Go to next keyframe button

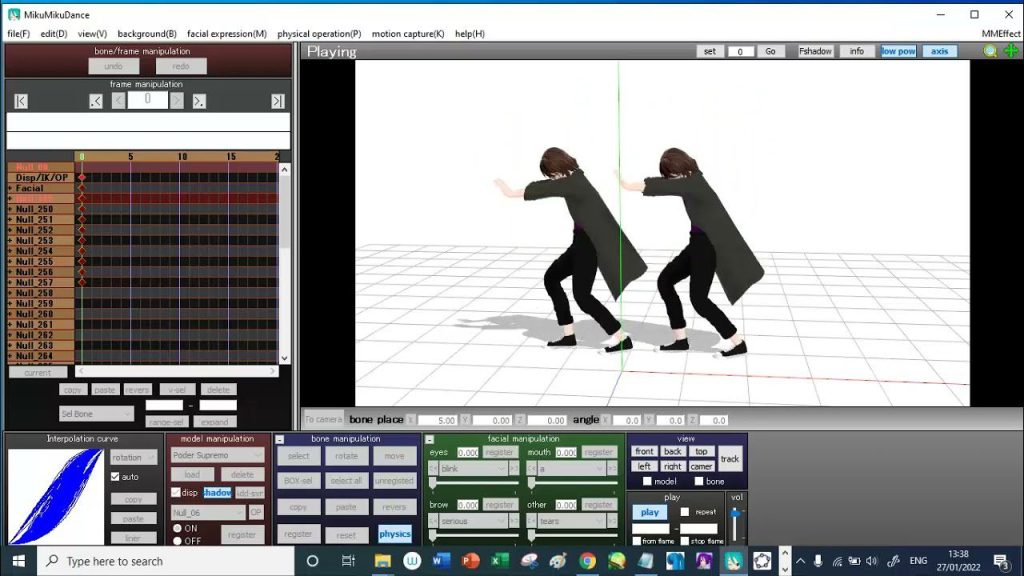pos(199,101)
